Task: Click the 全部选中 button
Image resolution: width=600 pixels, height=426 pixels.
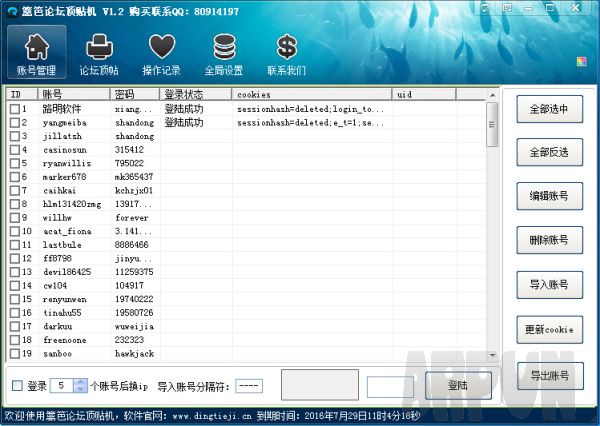Action: [x=549, y=110]
